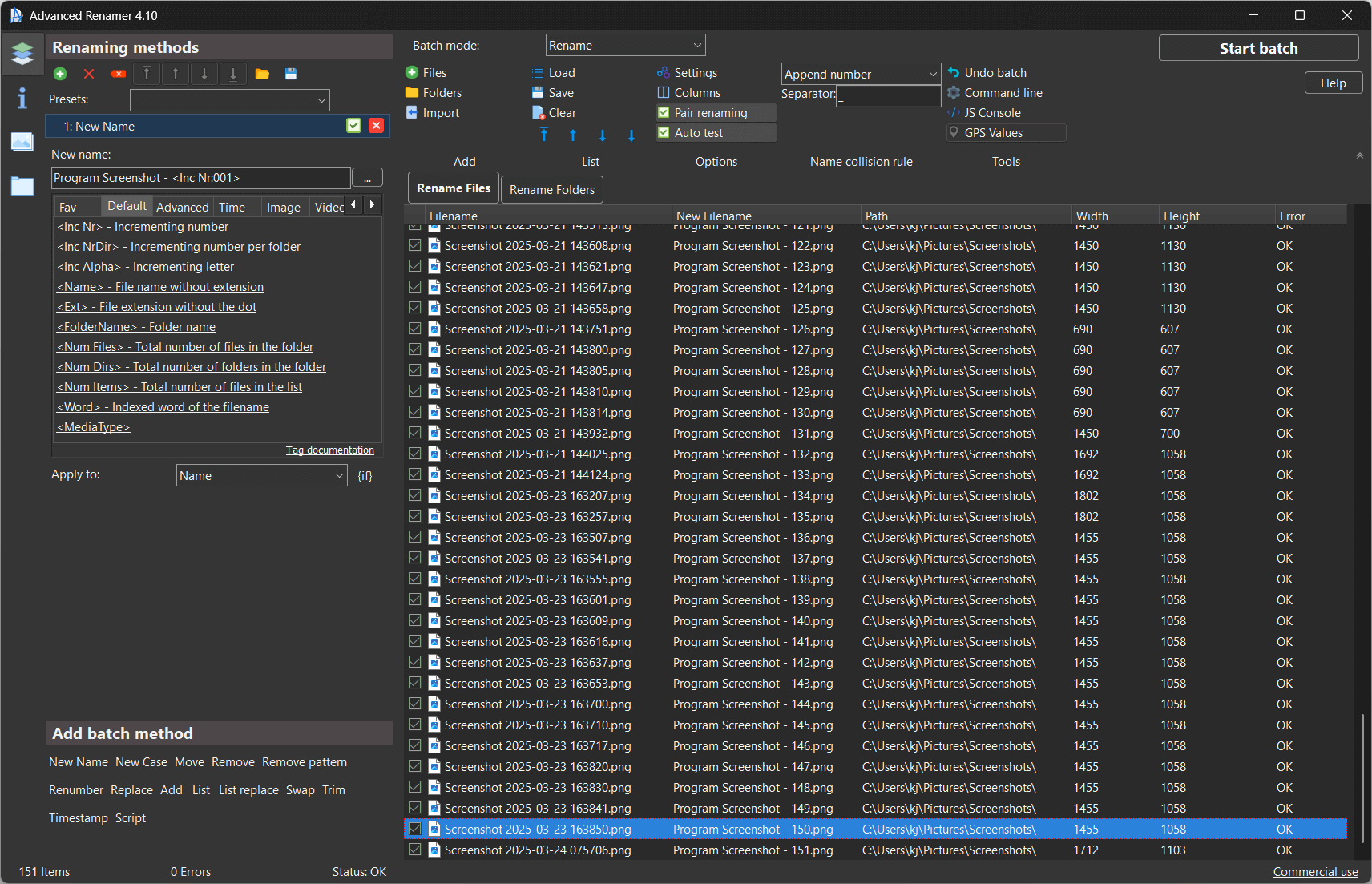Open GPS Values tool
This screenshot has height=884, width=1372.
[x=1007, y=133]
